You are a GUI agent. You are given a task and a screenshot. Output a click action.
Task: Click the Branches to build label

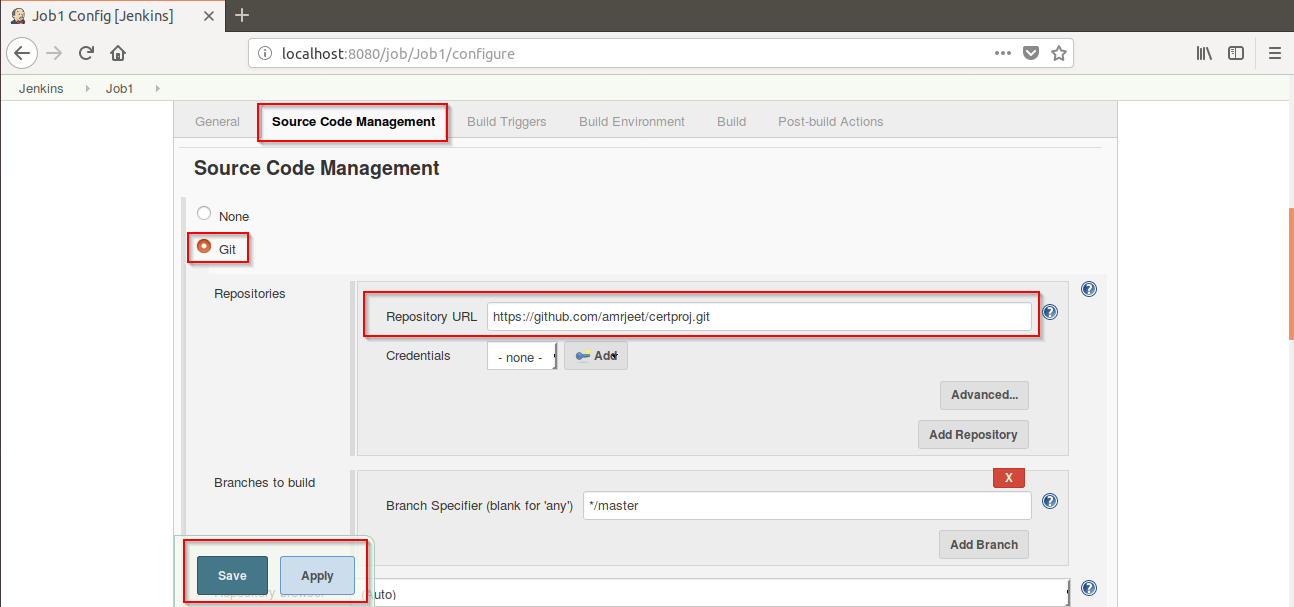265,483
